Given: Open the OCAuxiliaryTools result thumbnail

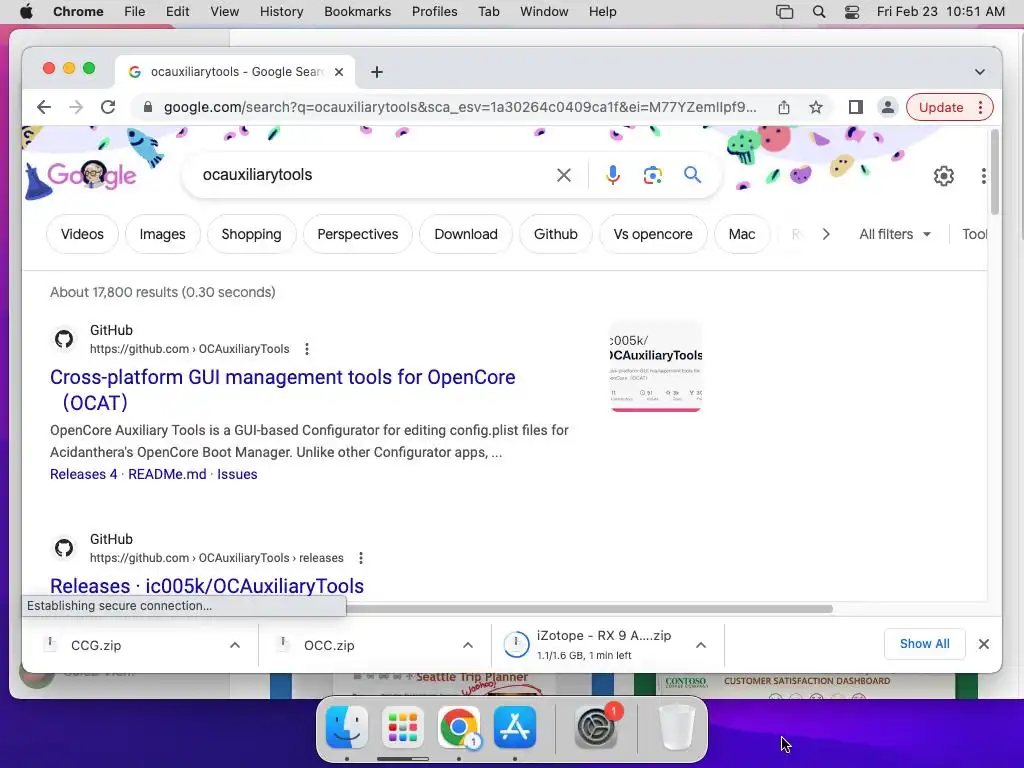Looking at the screenshot, I should pyautogui.click(x=656, y=366).
